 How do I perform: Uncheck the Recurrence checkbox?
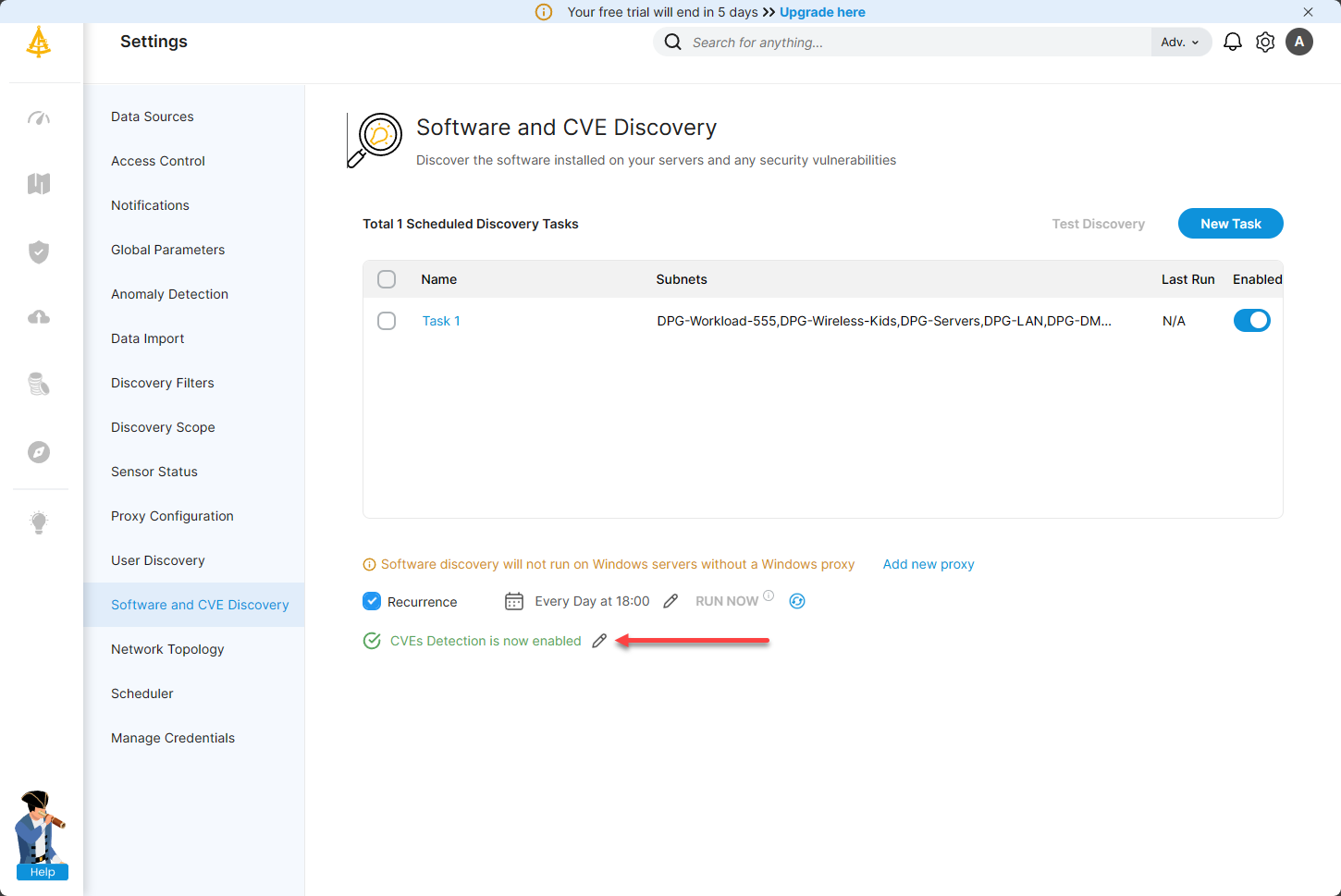372,601
